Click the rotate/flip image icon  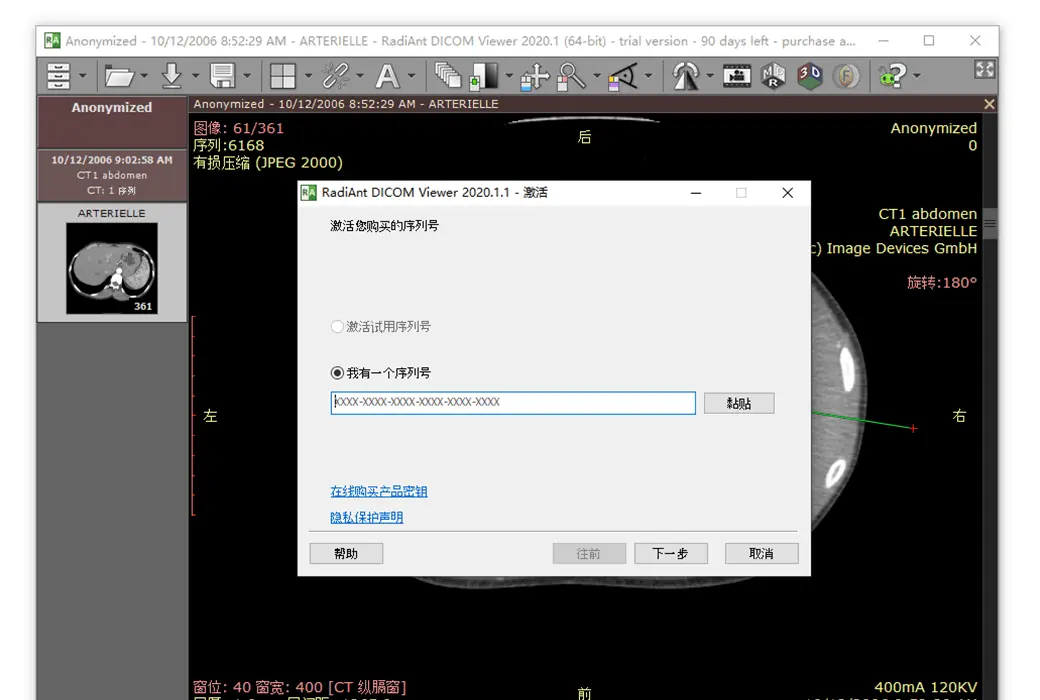686,76
